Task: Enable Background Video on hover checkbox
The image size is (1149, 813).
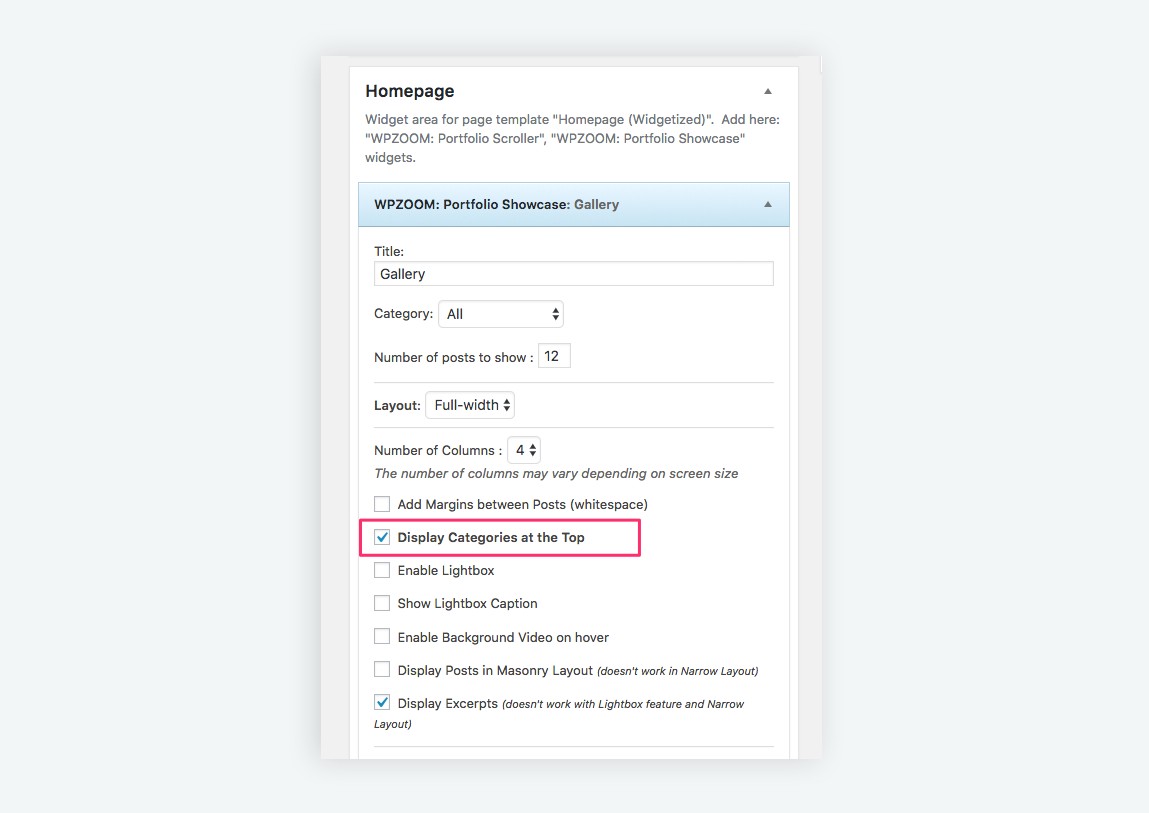Action: click(x=382, y=637)
